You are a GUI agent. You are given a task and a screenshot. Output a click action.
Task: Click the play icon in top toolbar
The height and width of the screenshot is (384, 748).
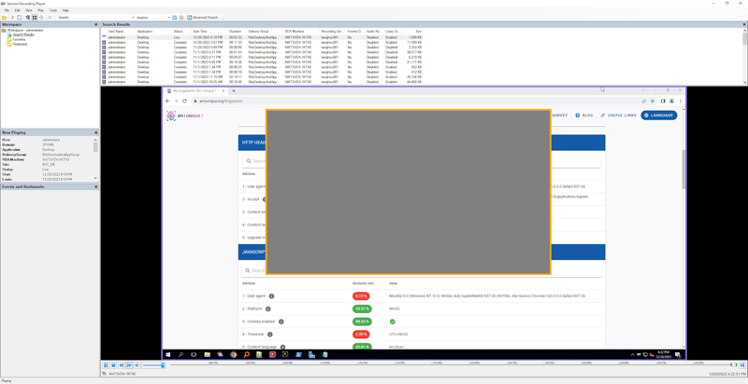coord(12,17)
